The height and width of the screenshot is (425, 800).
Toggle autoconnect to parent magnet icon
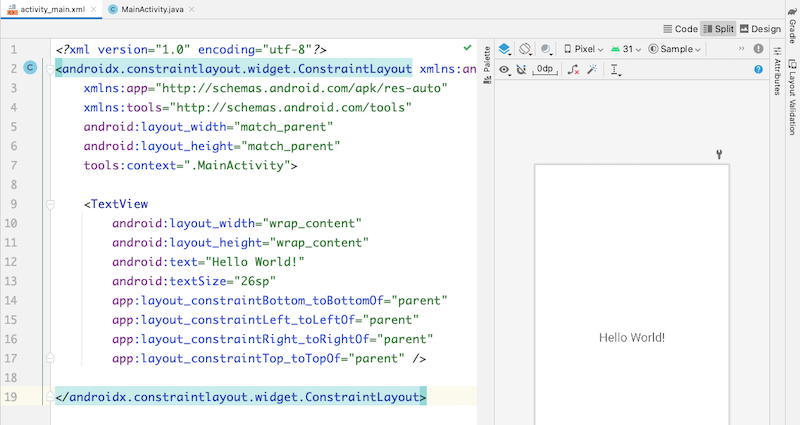click(x=521, y=69)
